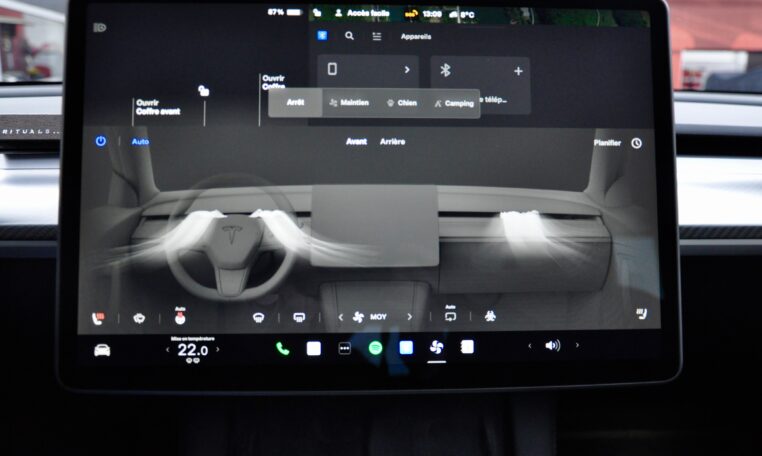Image resolution: width=762 pixels, height=456 pixels.
Task: Toggle the rear window defrost icon
Action: click(x=299, y=317)
